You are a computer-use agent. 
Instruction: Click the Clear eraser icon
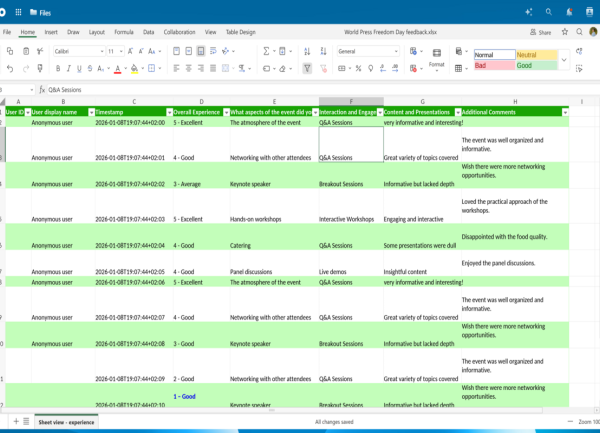point(282,68)
